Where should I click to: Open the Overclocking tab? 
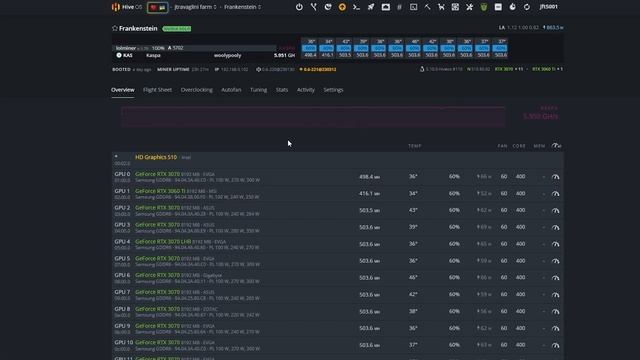(196, 90)
